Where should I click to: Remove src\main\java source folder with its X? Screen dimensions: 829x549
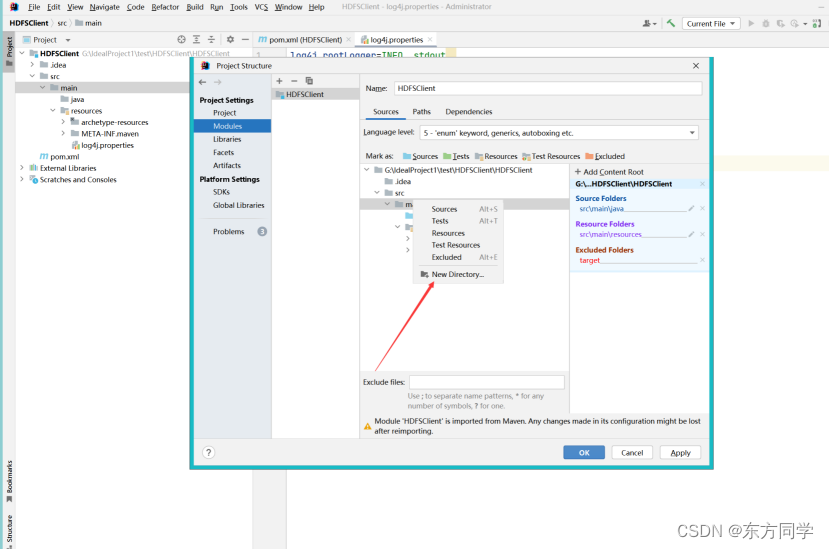coord(702,208)
